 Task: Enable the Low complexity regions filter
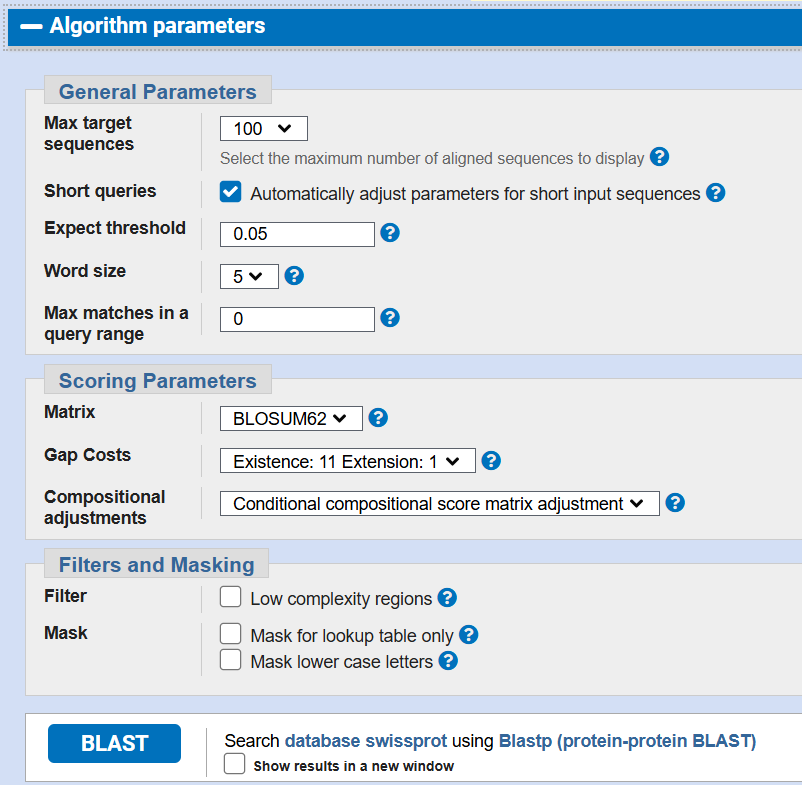point(230,596)
